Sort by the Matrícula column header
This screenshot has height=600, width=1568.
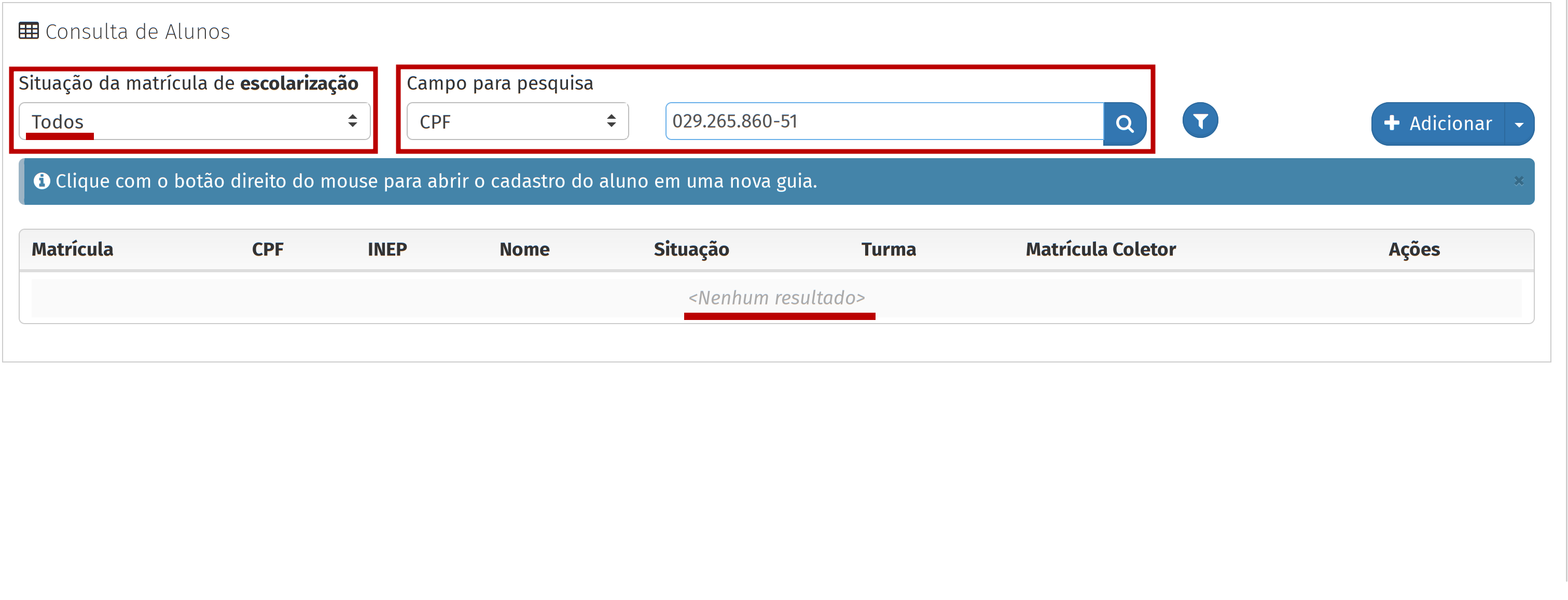pos(73,249)
